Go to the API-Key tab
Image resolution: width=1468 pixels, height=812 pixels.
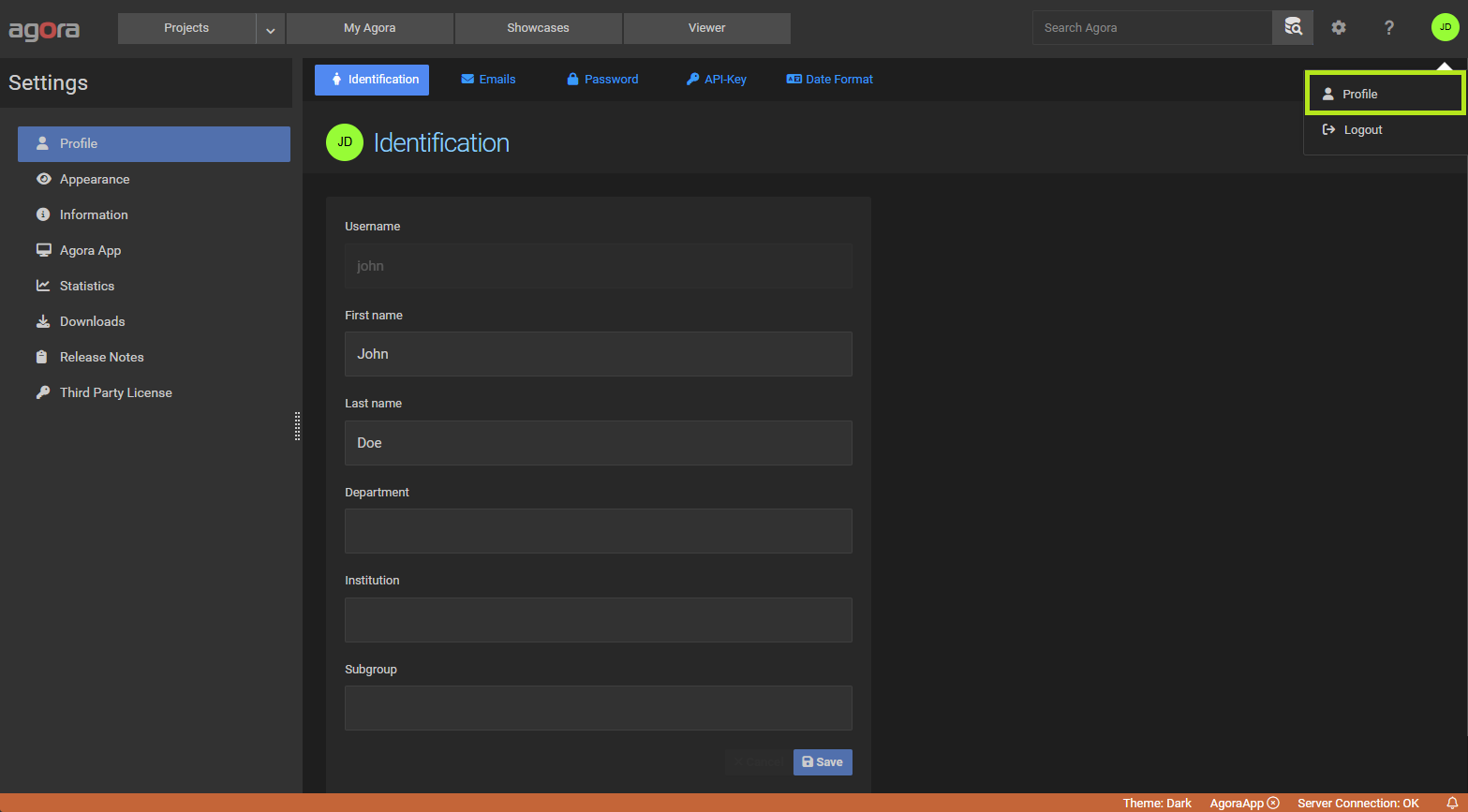pyautogui.click(x=717, y=80)
